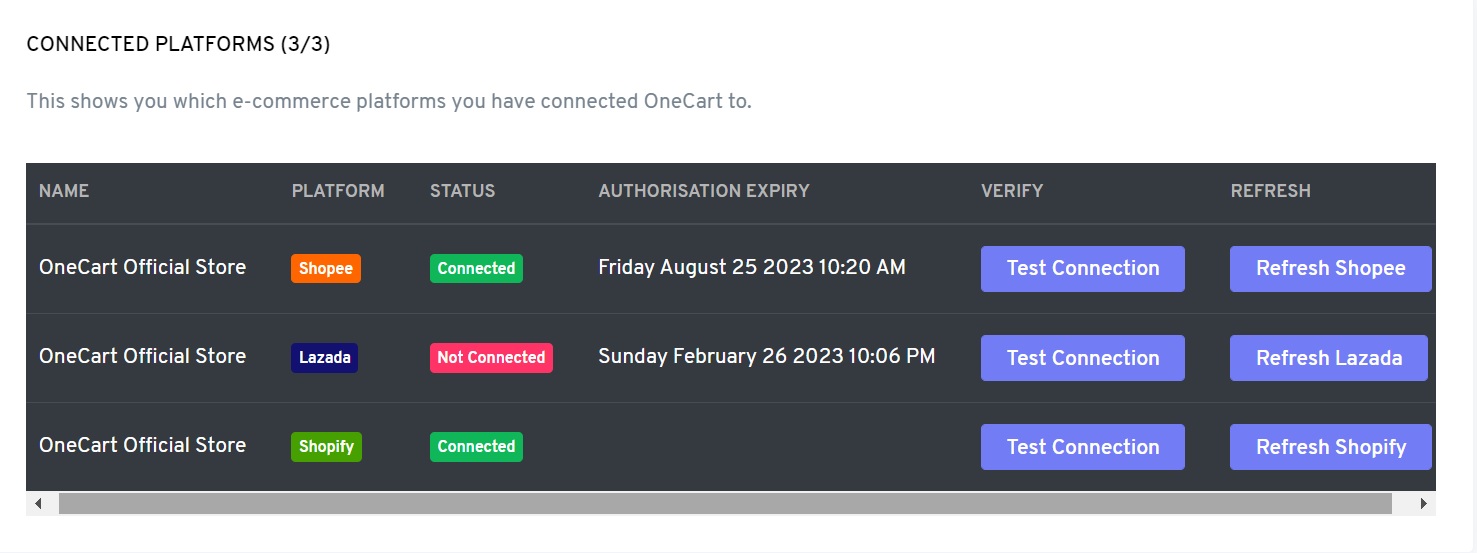
Task: Select the Lazada expiry date text
Action: point(766,357)
